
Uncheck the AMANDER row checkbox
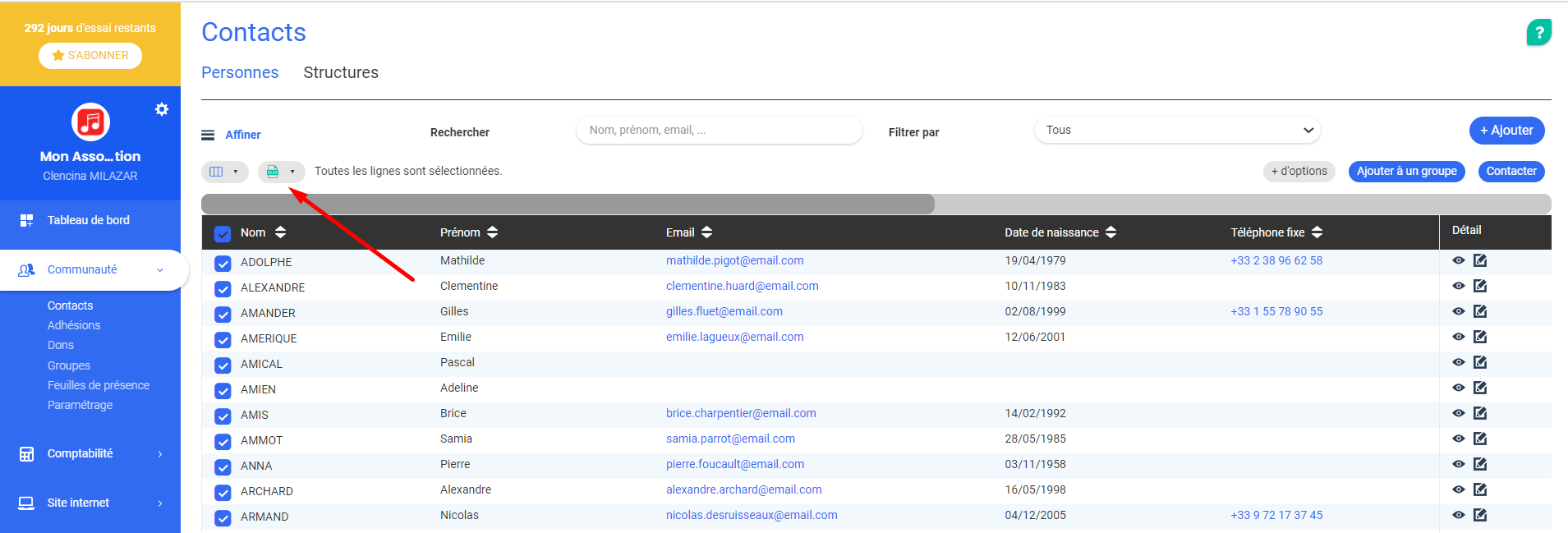coord(223,315)
